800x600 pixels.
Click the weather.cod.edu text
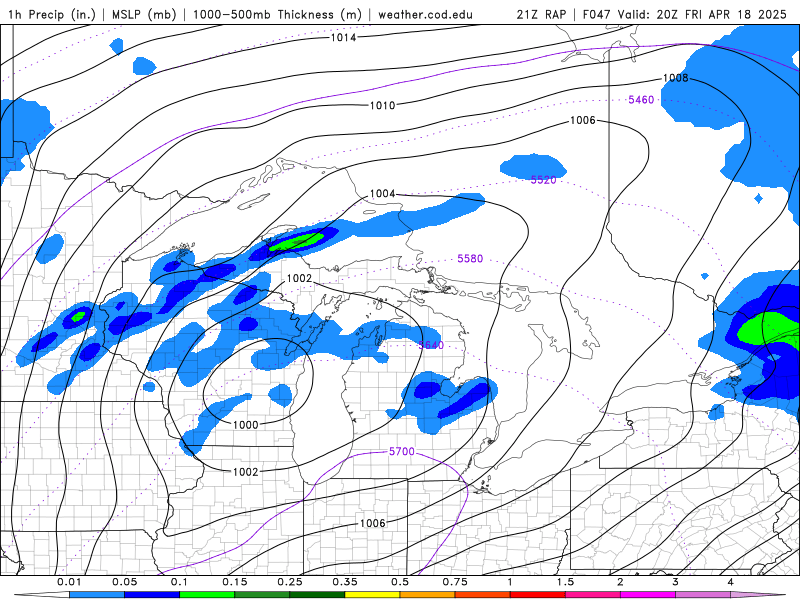coord(425,14)
